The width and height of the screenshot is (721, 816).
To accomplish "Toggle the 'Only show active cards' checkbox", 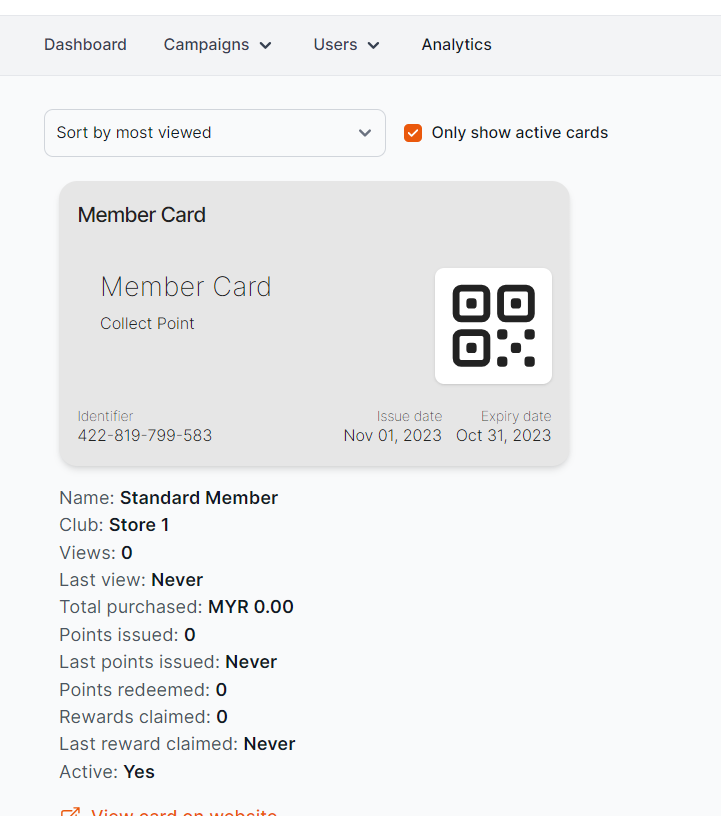I will (x=413, y=133).
